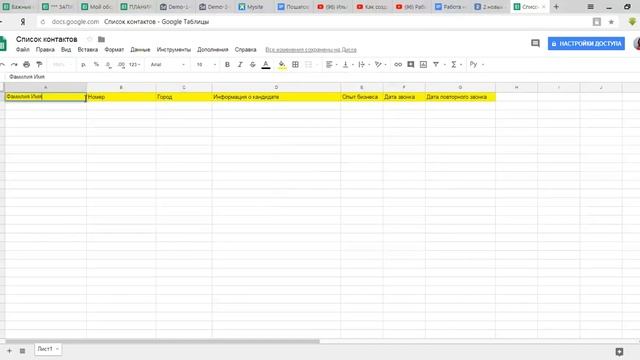Image resolution: width=640 pixels, height=360 pixels.
Task: Toggle bold formatting
Action: 227,64
